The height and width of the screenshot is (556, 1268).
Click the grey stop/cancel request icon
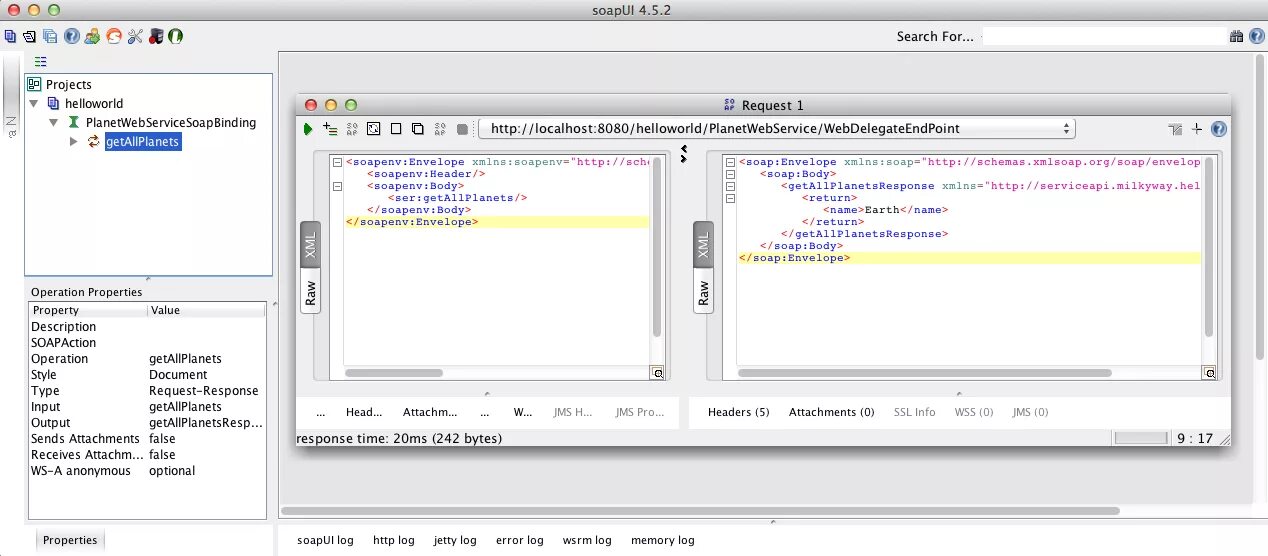click(462, 129)
